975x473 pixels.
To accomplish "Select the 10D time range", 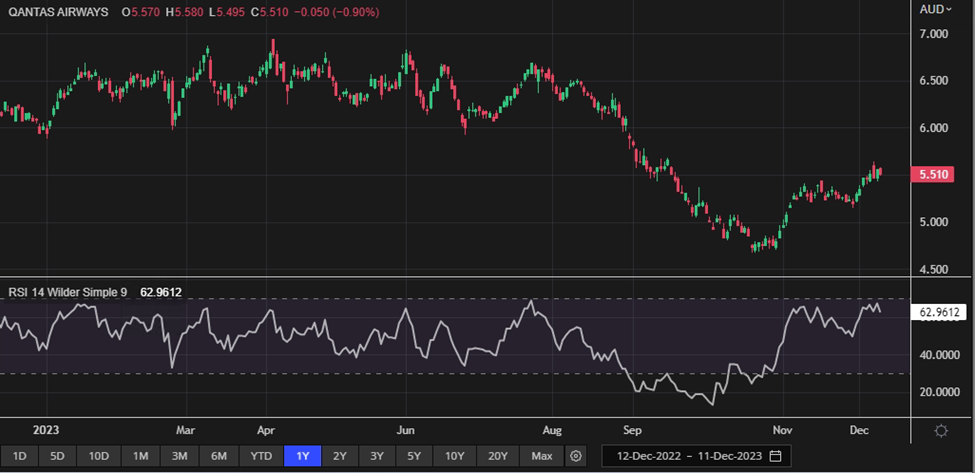I will click(98, 456).
